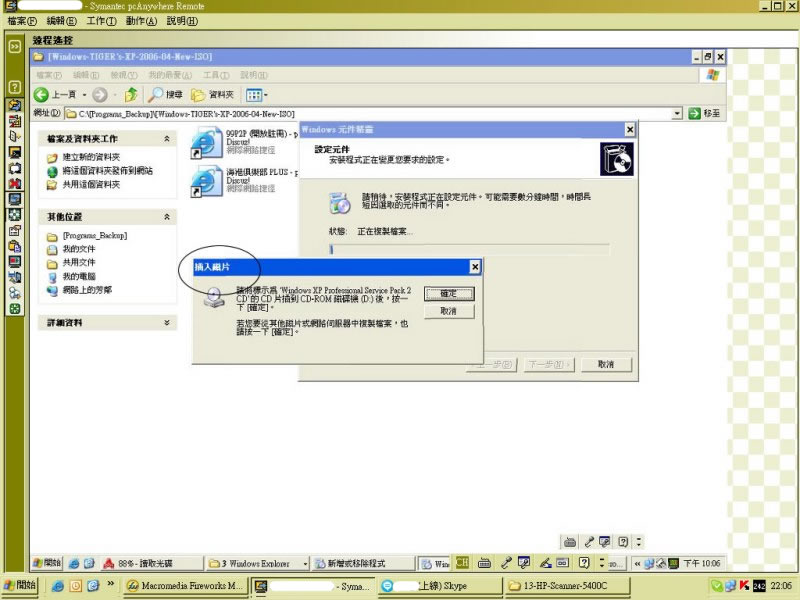
Task: Open 網路上的芳鄰 from other places
Action: [87, 290]
